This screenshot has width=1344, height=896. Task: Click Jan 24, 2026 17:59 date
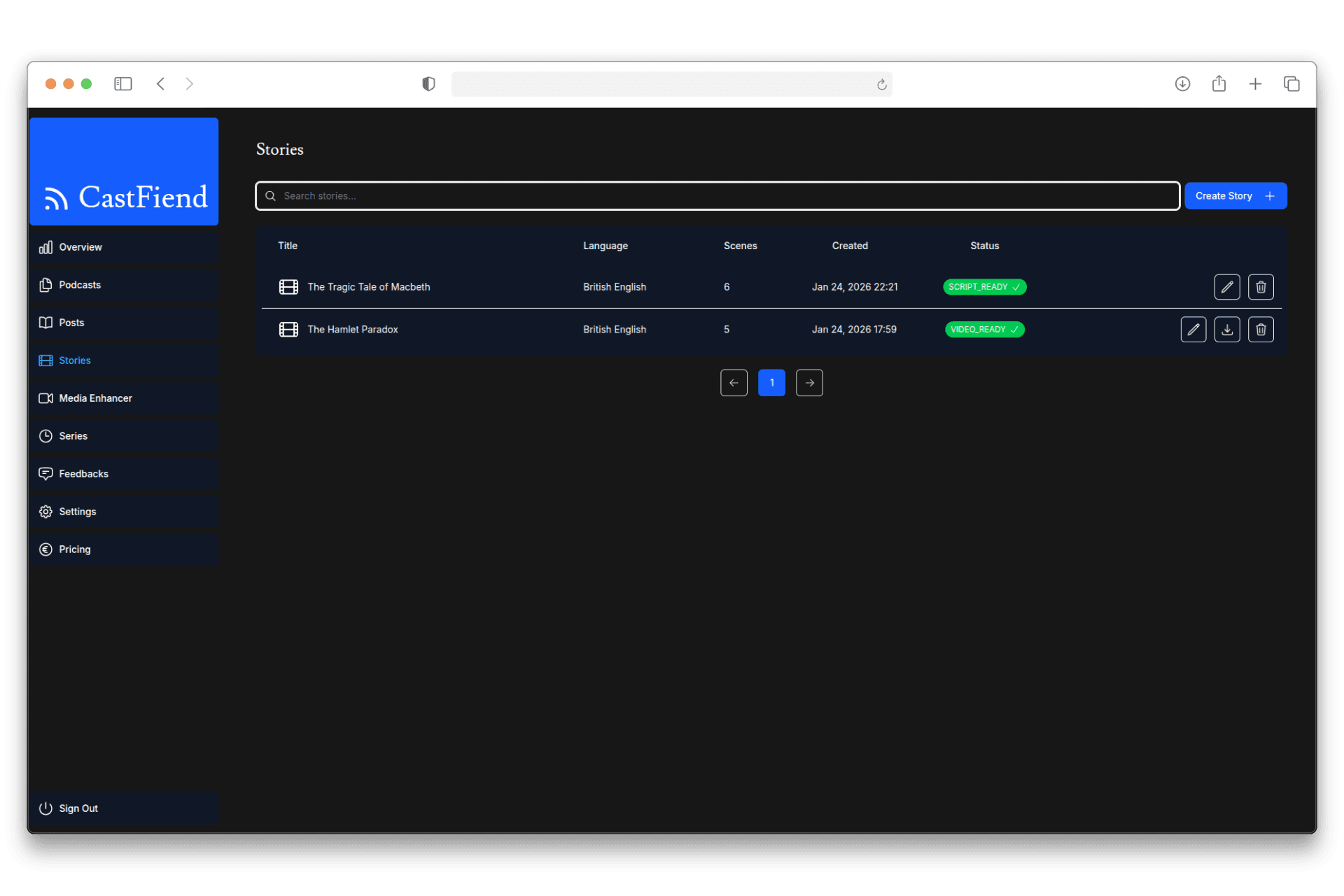(x=853, y=329)
